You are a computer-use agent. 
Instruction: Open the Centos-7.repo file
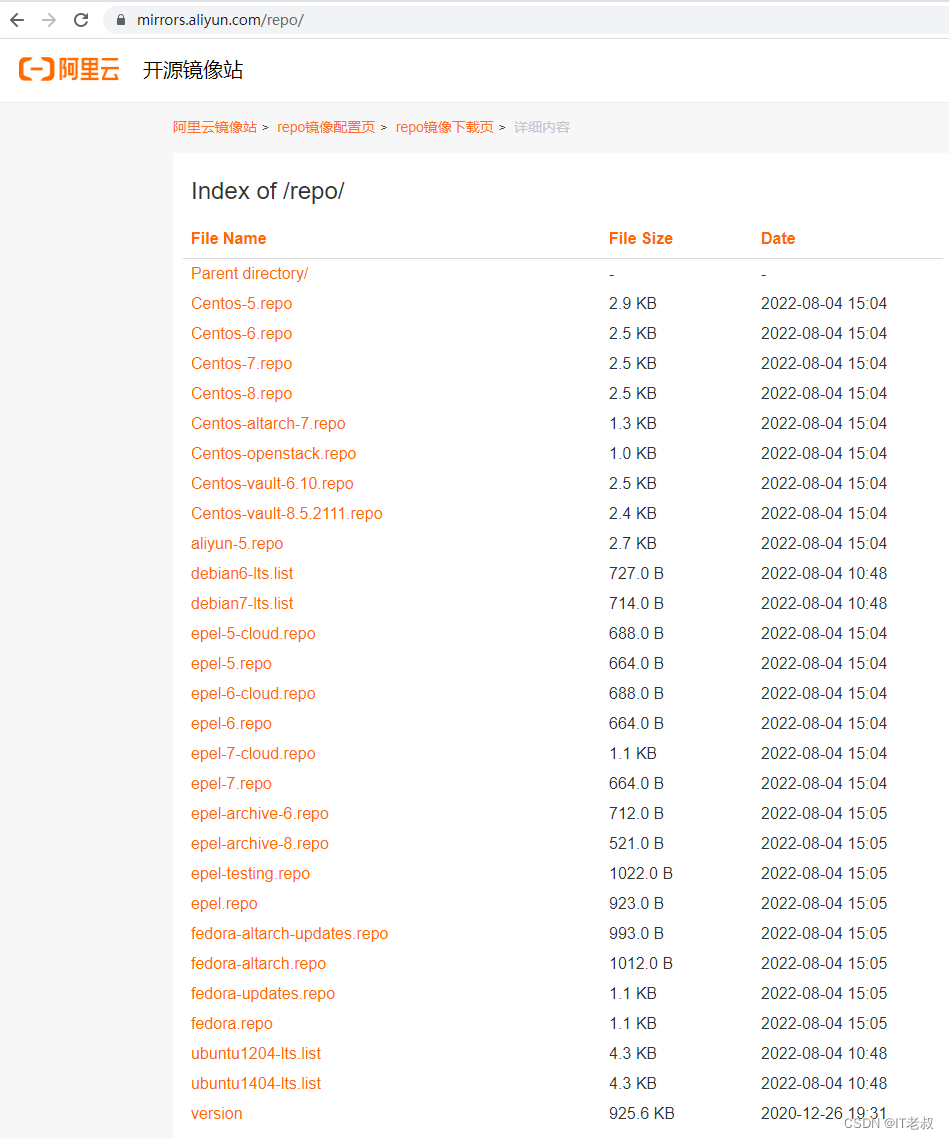point(241,363)
